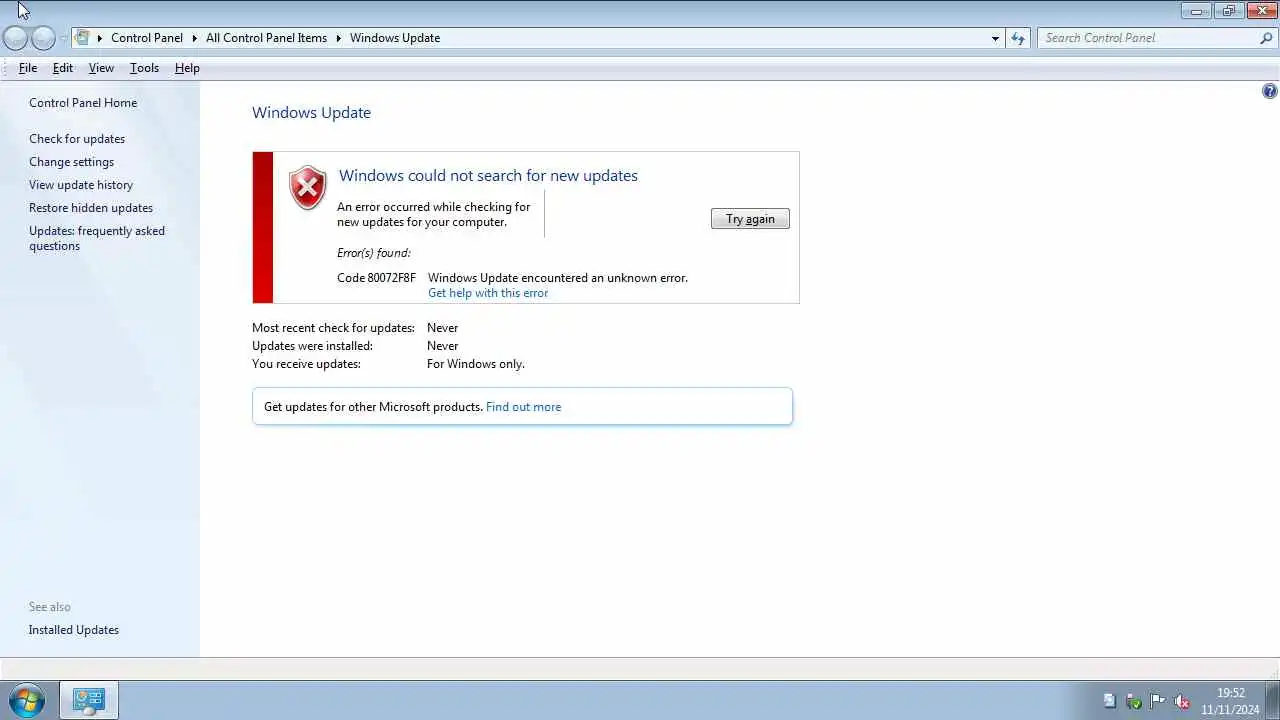Click 'Windows could not search for new updates'

click(x=488, y=176)
